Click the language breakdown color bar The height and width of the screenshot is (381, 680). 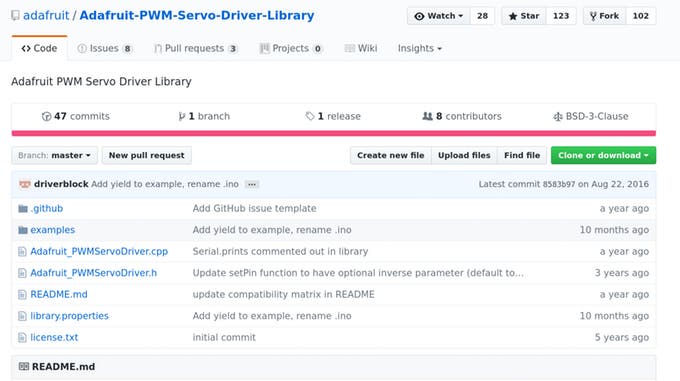point(333,133)
